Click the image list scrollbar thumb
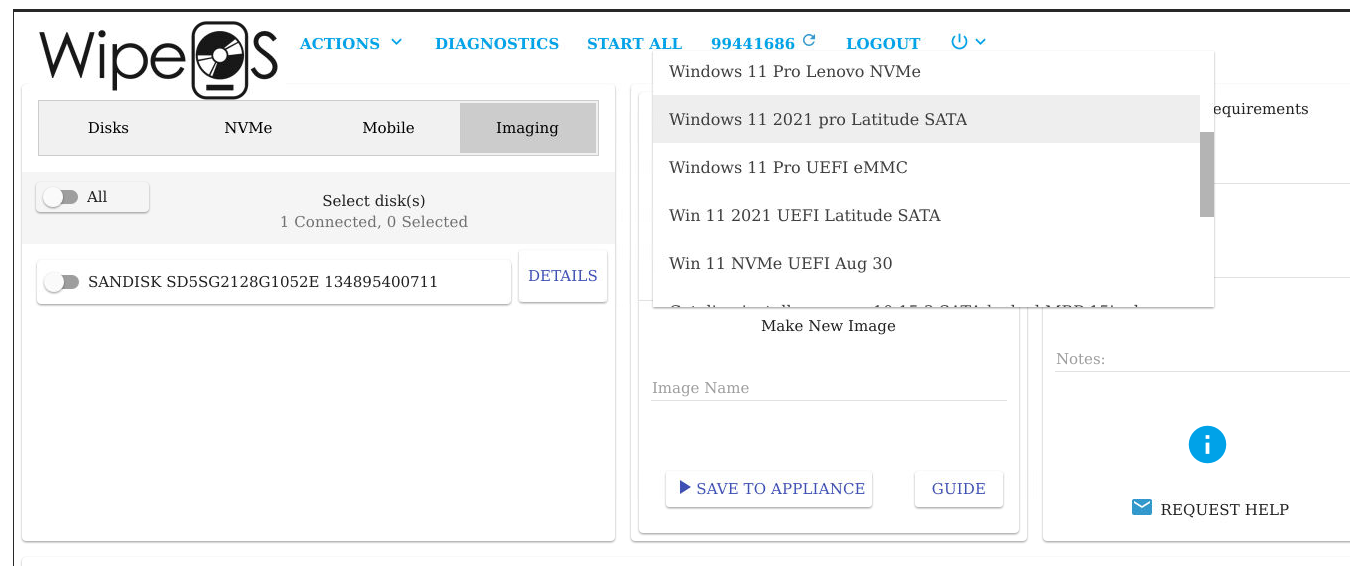 point(1207,174)
